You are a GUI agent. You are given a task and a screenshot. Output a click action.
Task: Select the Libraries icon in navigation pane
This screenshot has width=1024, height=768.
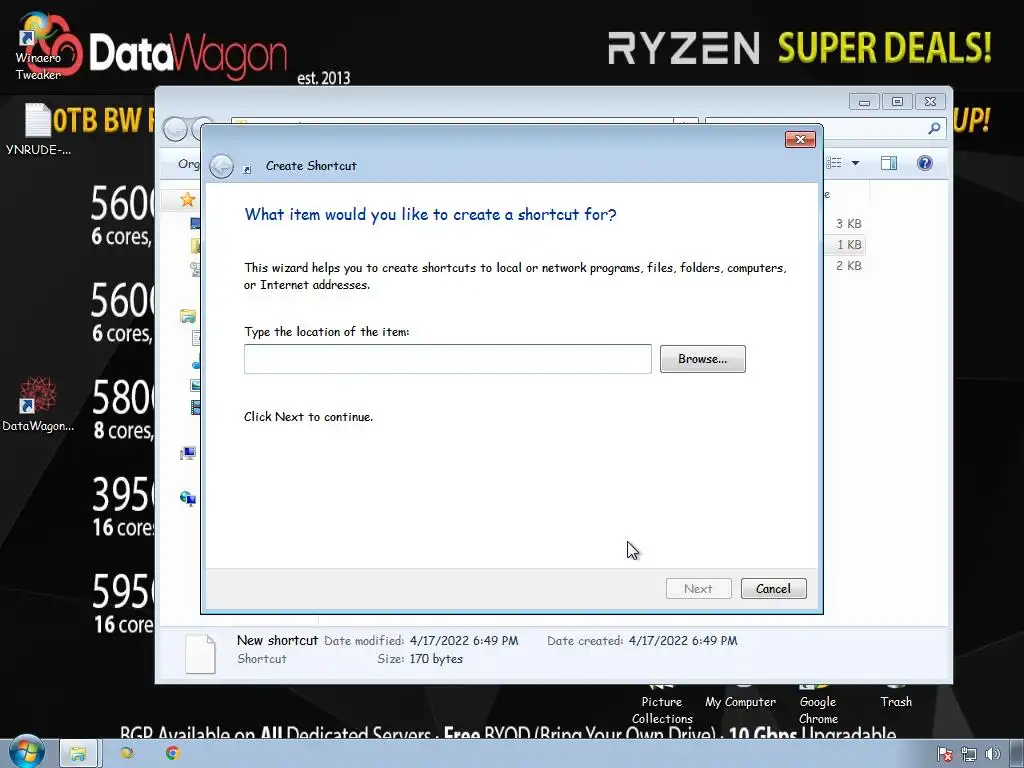pos(187,317)
